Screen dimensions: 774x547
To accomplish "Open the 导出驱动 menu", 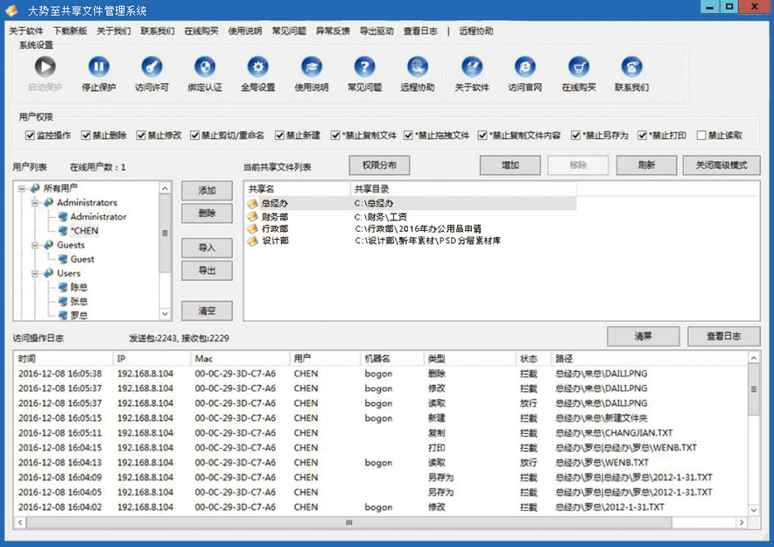I will (x=376, y=31).
